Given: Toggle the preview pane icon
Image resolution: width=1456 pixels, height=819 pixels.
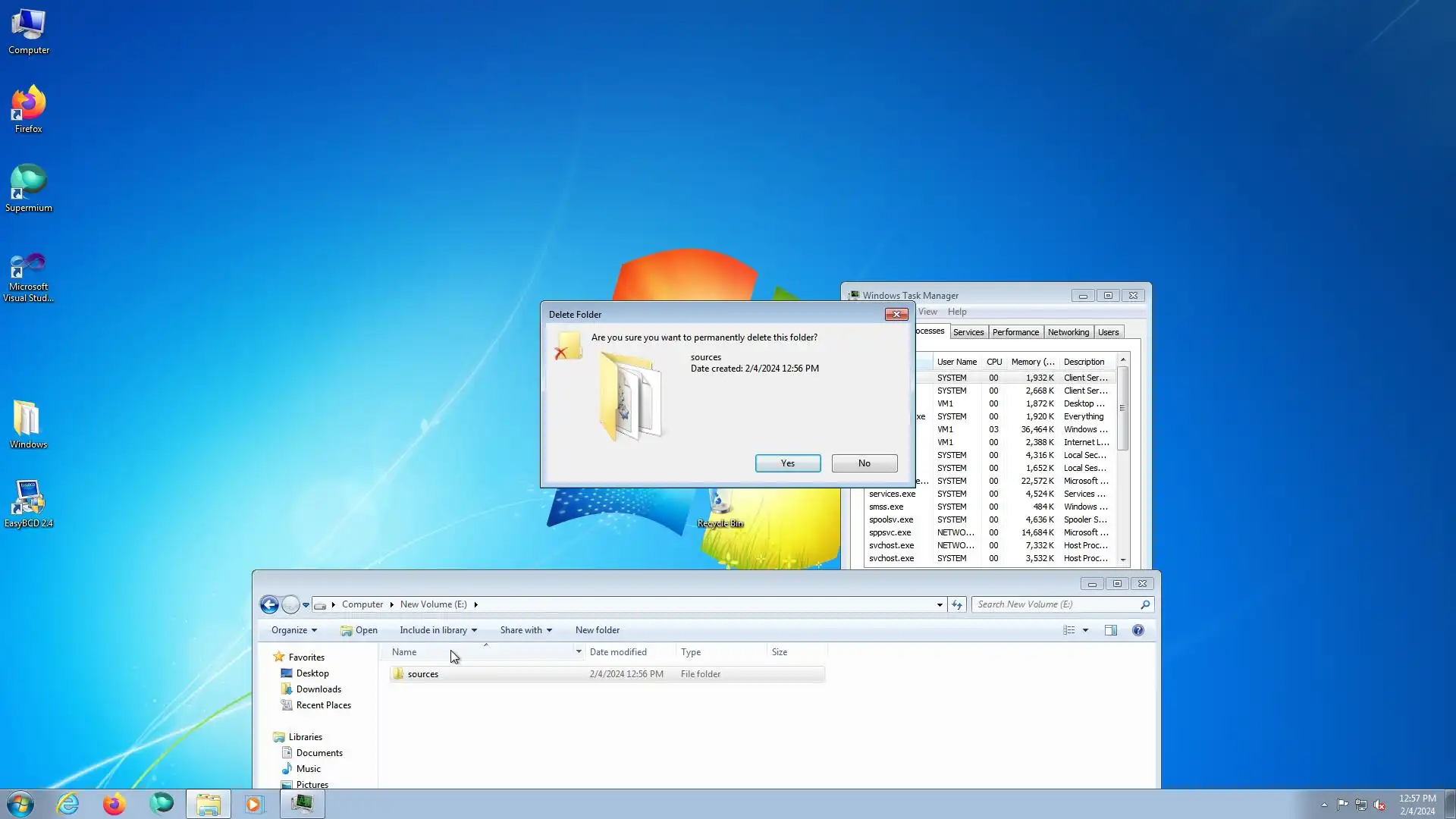Looking at the screenshot, I should point(1111,630).
